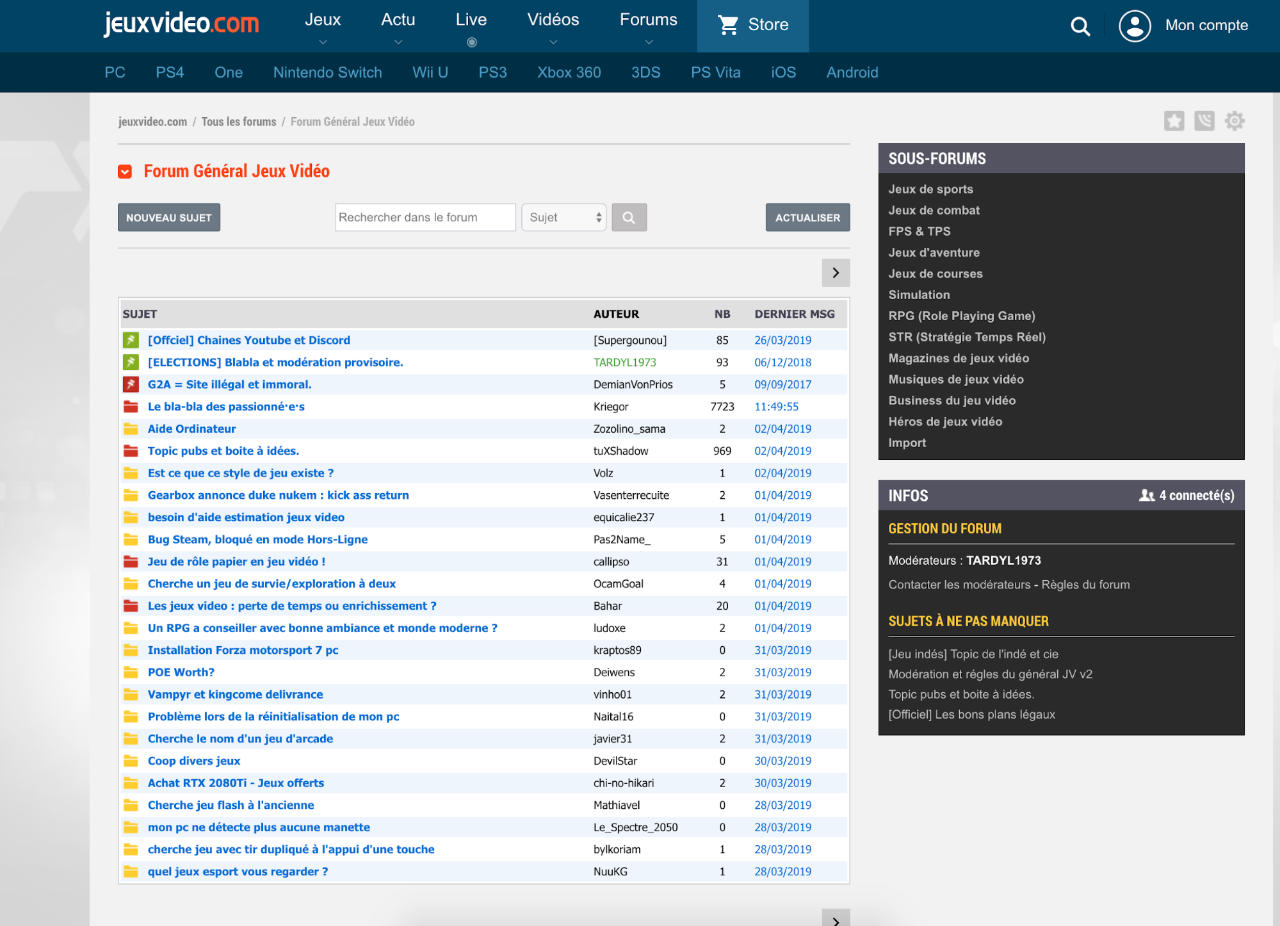This screenshot has height=926, width=1280.
Task: Open the Sujet search type dropdown
Action: pyautogui.click(x=564, y=217)
